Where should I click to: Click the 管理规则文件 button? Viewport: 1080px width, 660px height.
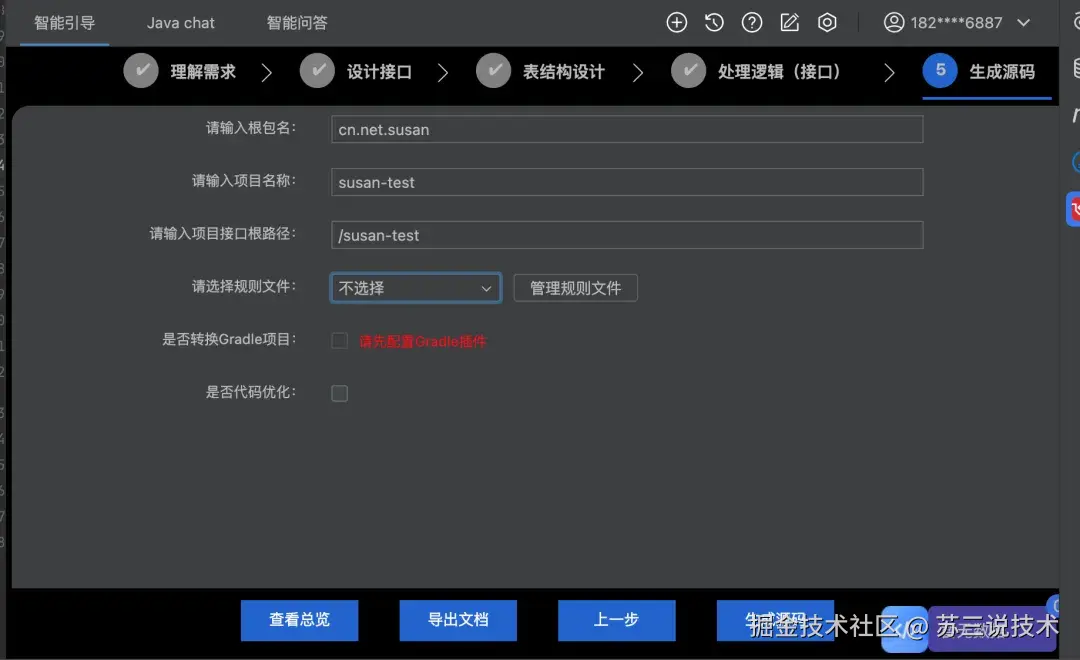click(575, 287)
